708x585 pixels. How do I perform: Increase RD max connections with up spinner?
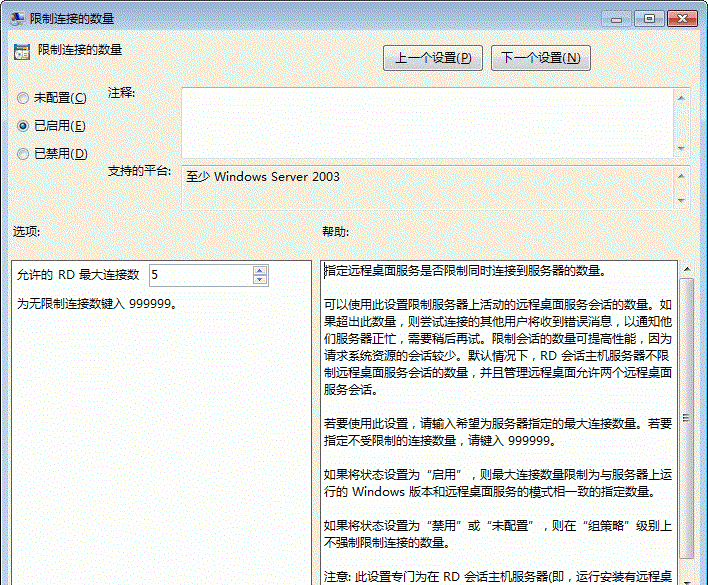tap(260, 270)
